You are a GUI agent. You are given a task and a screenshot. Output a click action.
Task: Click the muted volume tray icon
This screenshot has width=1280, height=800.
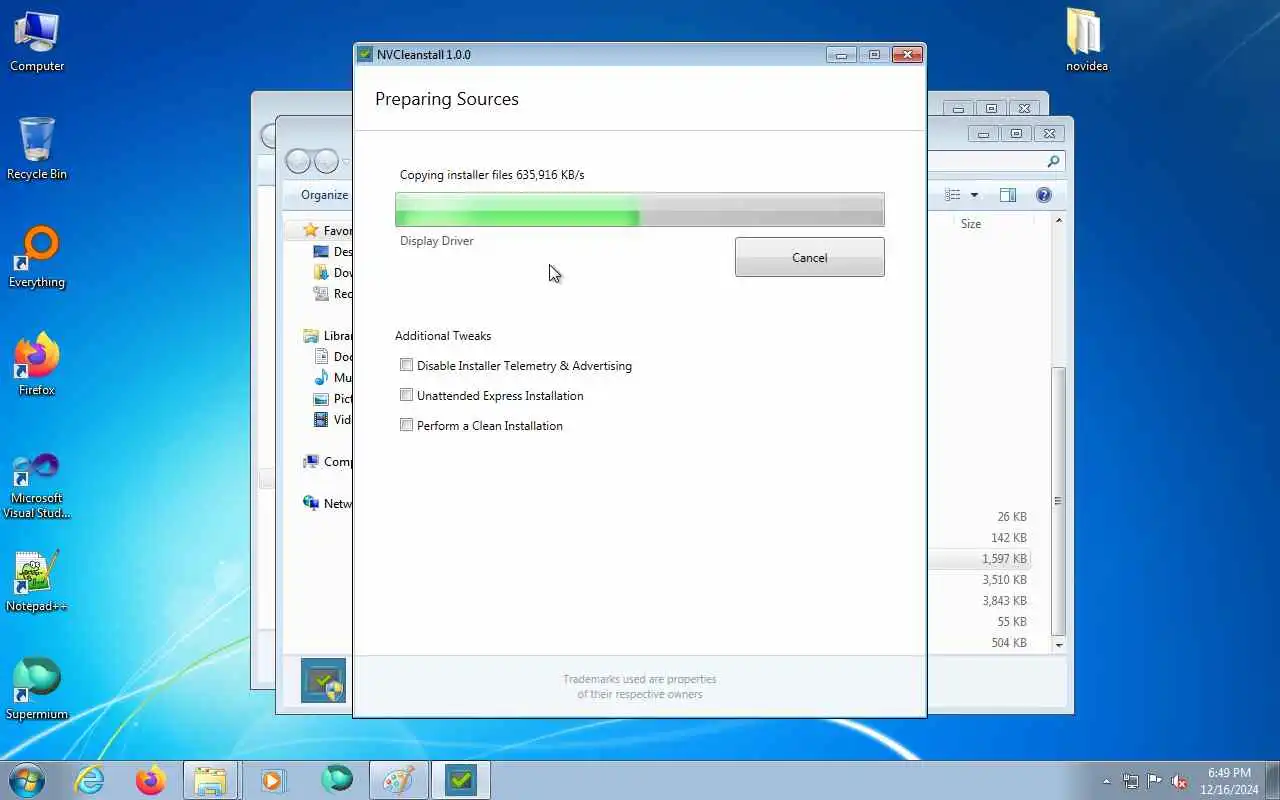tap(1180, 781)
